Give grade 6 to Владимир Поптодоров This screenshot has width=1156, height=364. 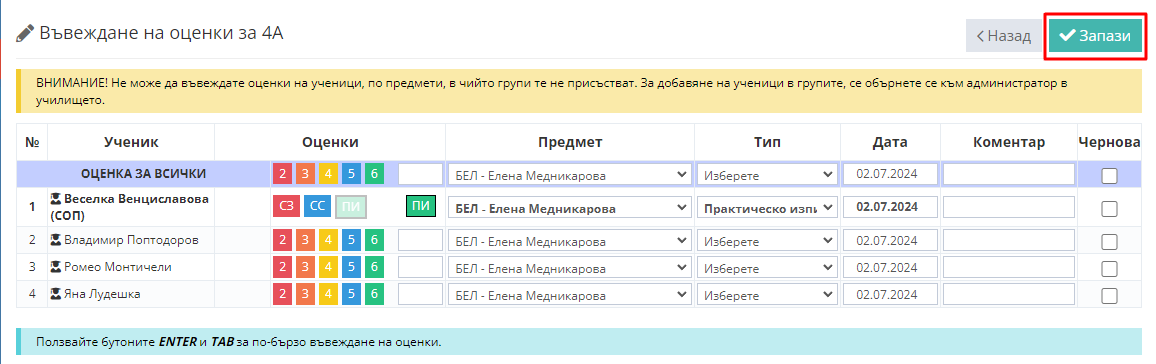click(375, 240)
